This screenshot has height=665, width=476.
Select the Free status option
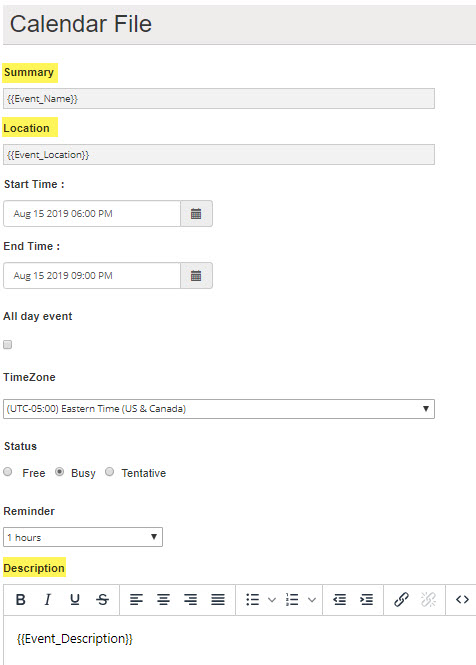(8, 472)
